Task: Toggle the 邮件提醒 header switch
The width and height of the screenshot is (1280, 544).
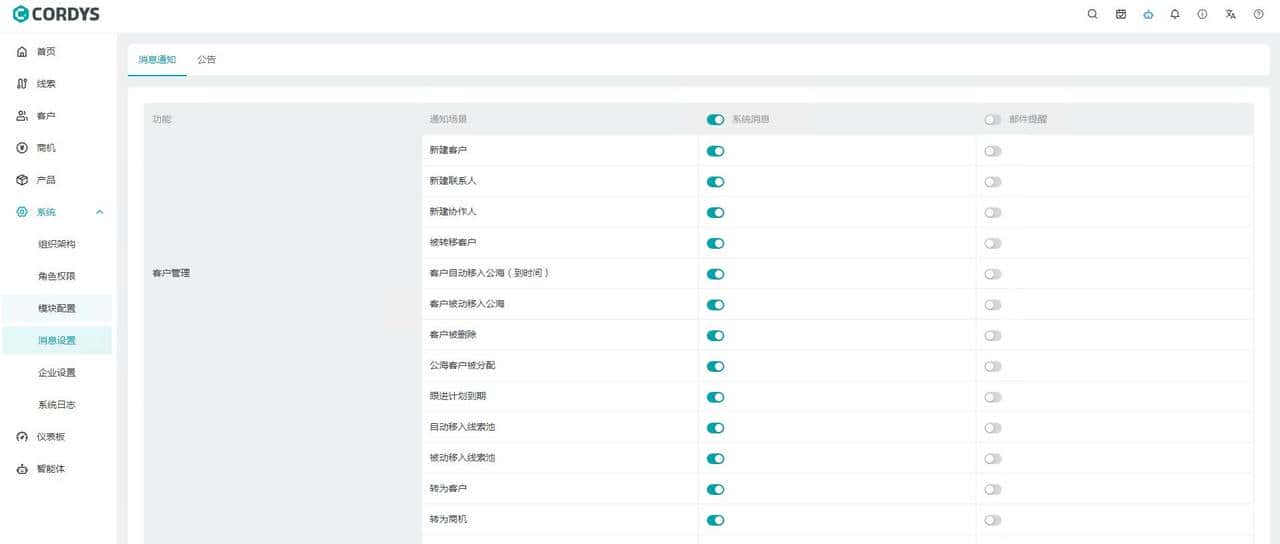Action: 992,119
